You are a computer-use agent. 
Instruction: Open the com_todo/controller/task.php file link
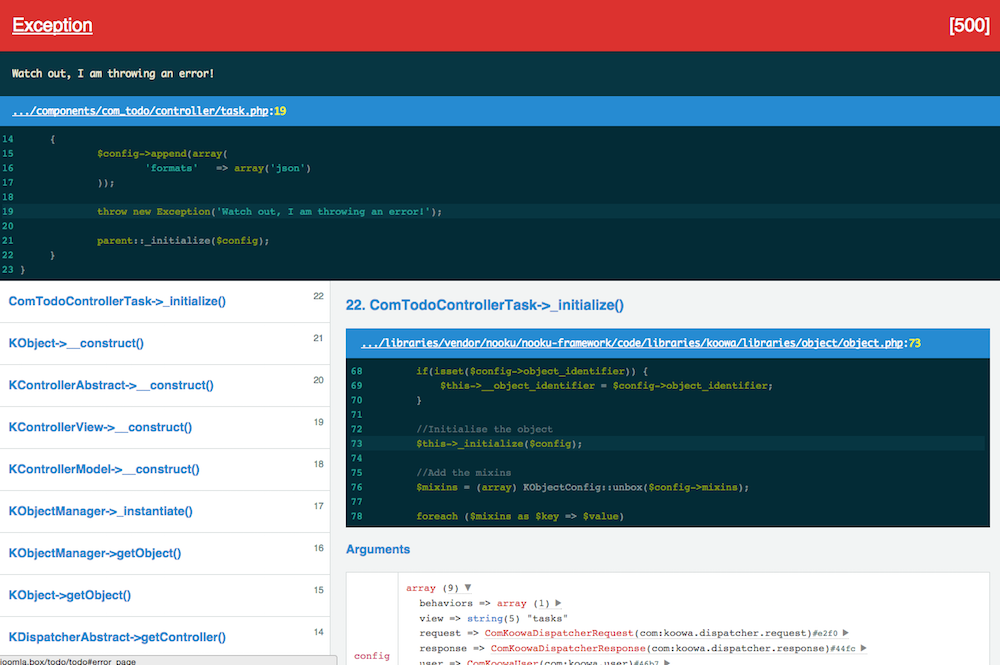tap(140, 111)
